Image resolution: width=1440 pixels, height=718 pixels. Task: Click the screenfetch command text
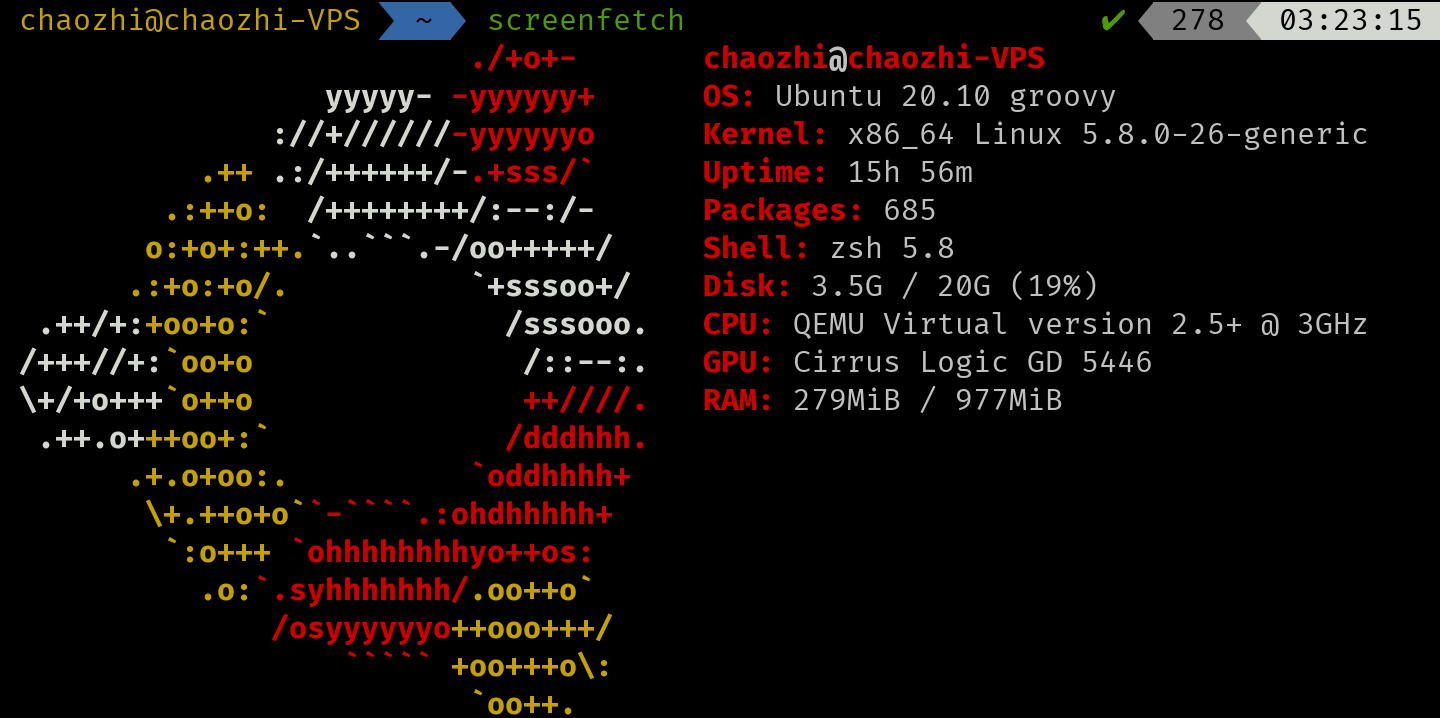pos(586,20)
